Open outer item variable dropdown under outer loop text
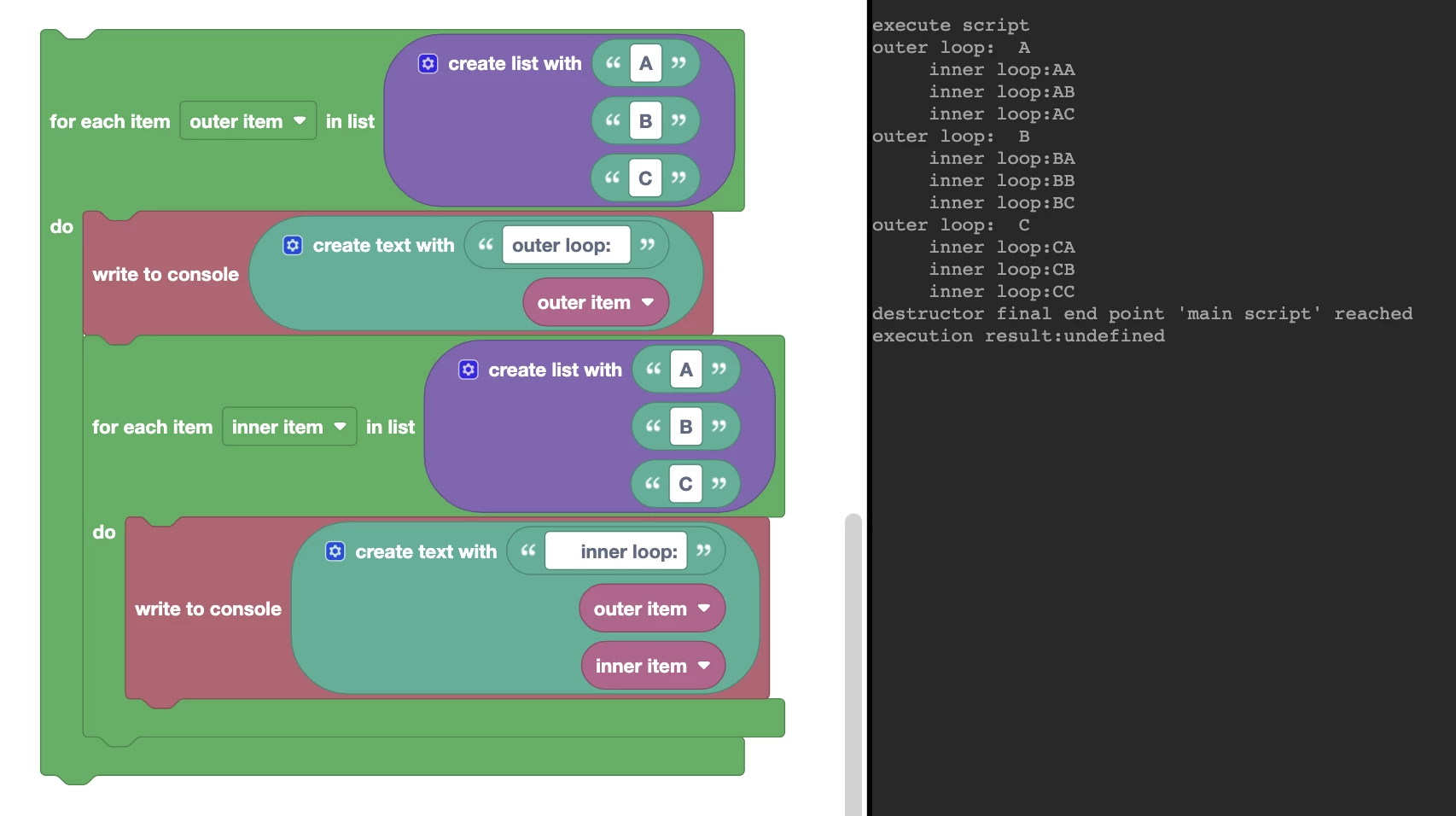Viewport: 1456px width, 816px height. [596, 302]
